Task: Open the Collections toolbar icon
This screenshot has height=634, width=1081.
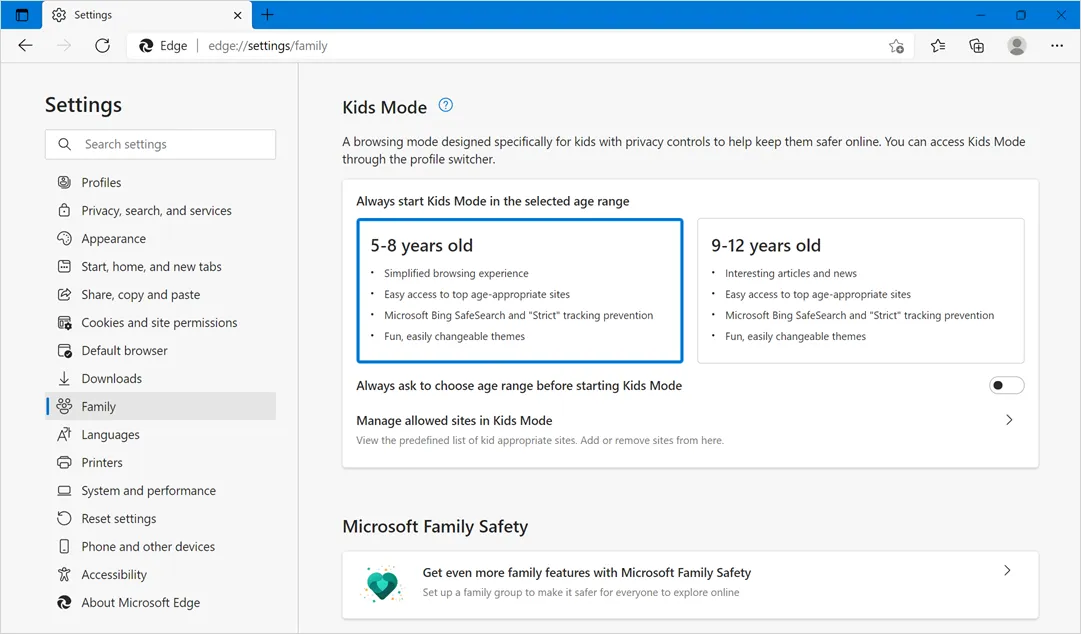Action: 977,46
